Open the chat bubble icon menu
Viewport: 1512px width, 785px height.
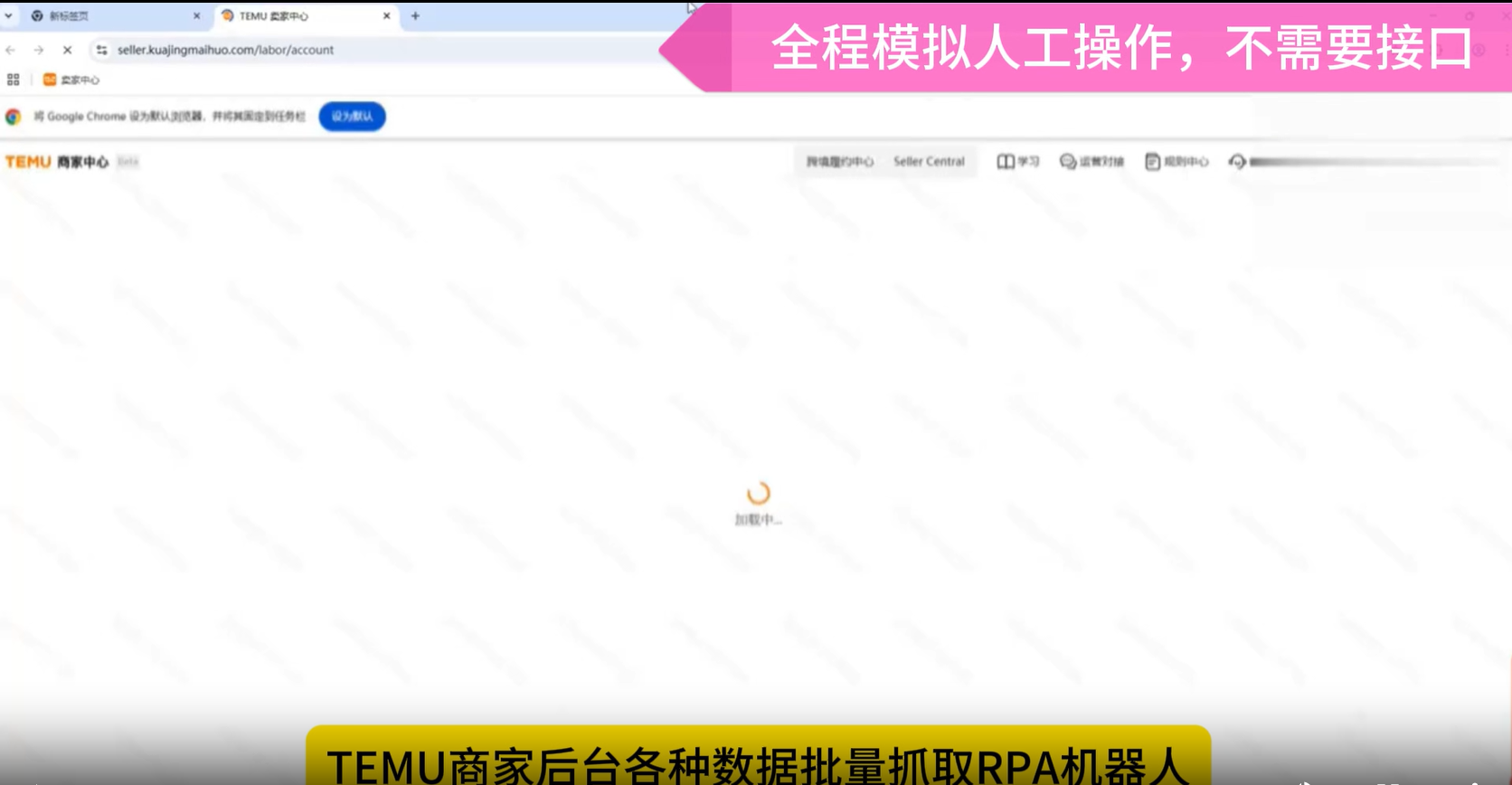tap(1068, 162)
